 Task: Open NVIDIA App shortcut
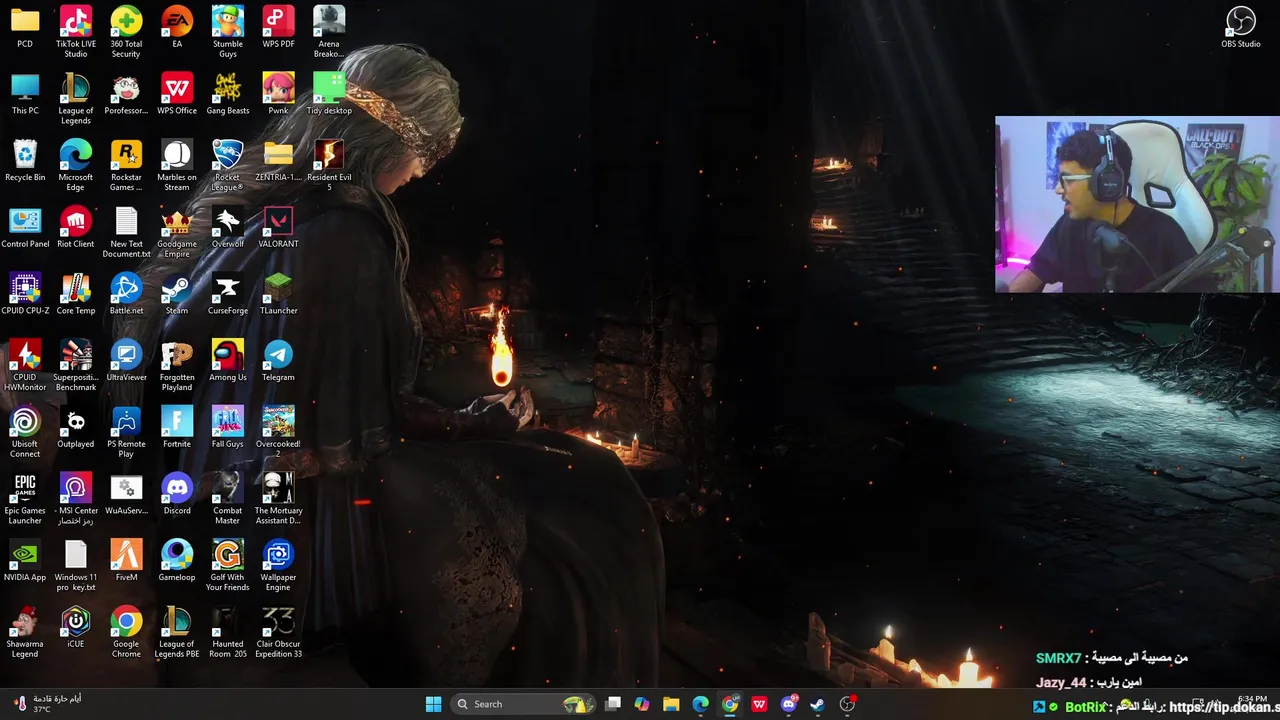[x=25, y=561]
